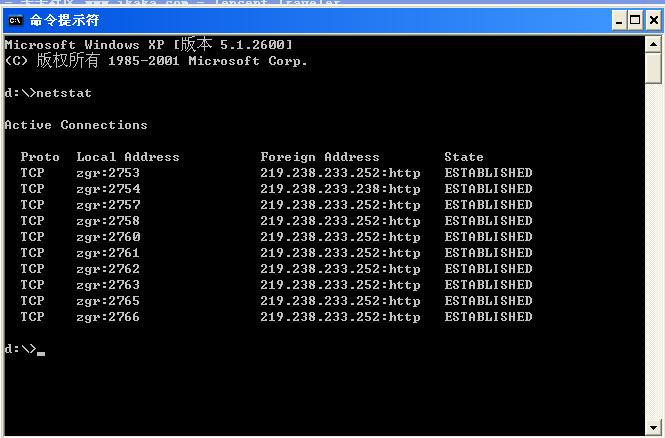Open the command prompt system menu icon

pyautogui.click(x=14, y=19)
